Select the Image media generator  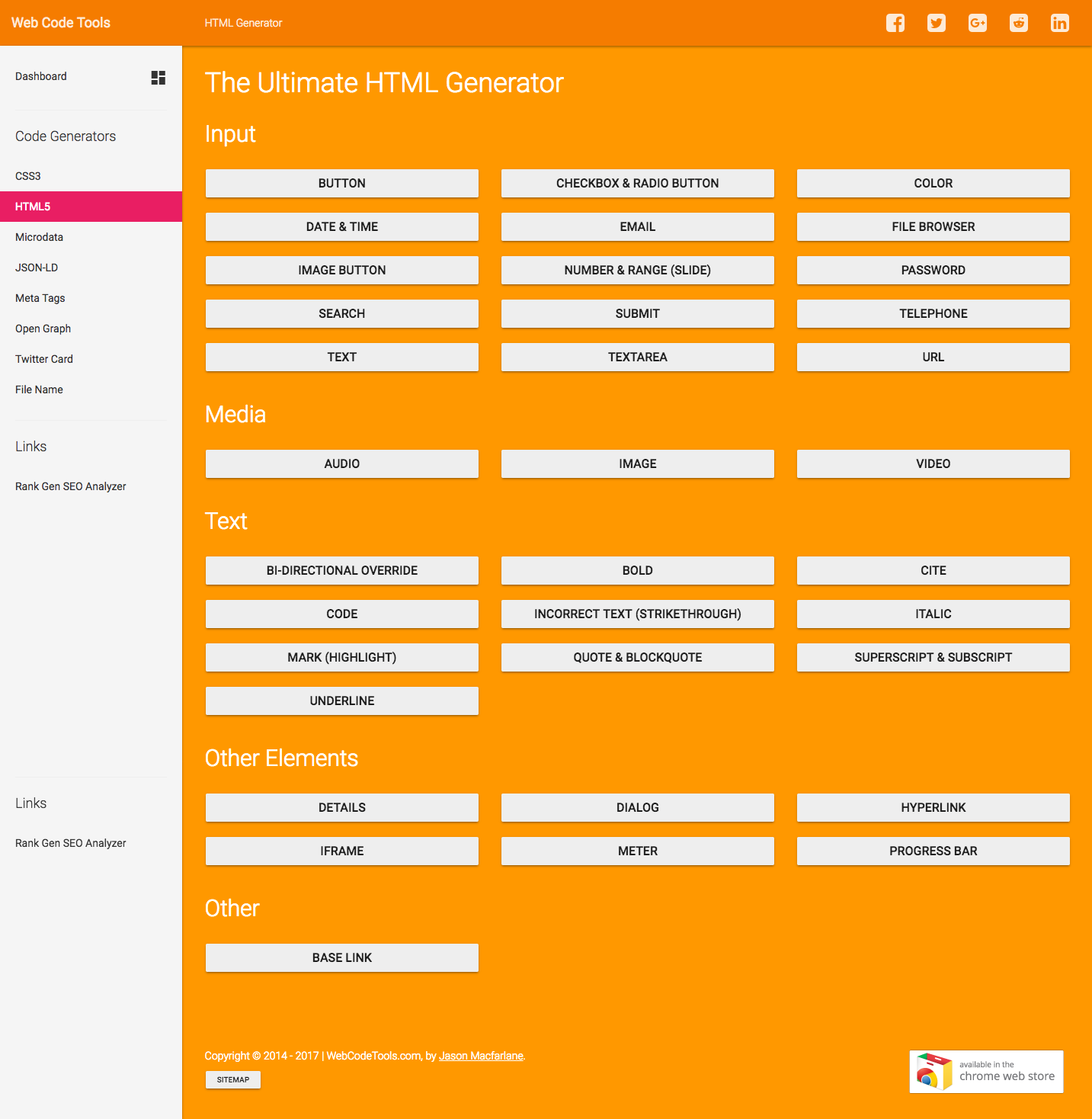[x=638, y=463]
